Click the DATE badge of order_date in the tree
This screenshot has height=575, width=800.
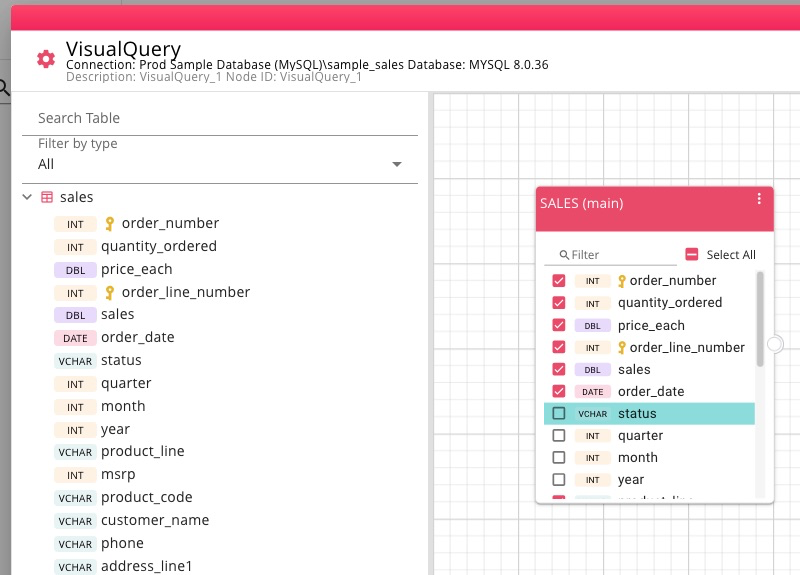[x=75, y=338]
